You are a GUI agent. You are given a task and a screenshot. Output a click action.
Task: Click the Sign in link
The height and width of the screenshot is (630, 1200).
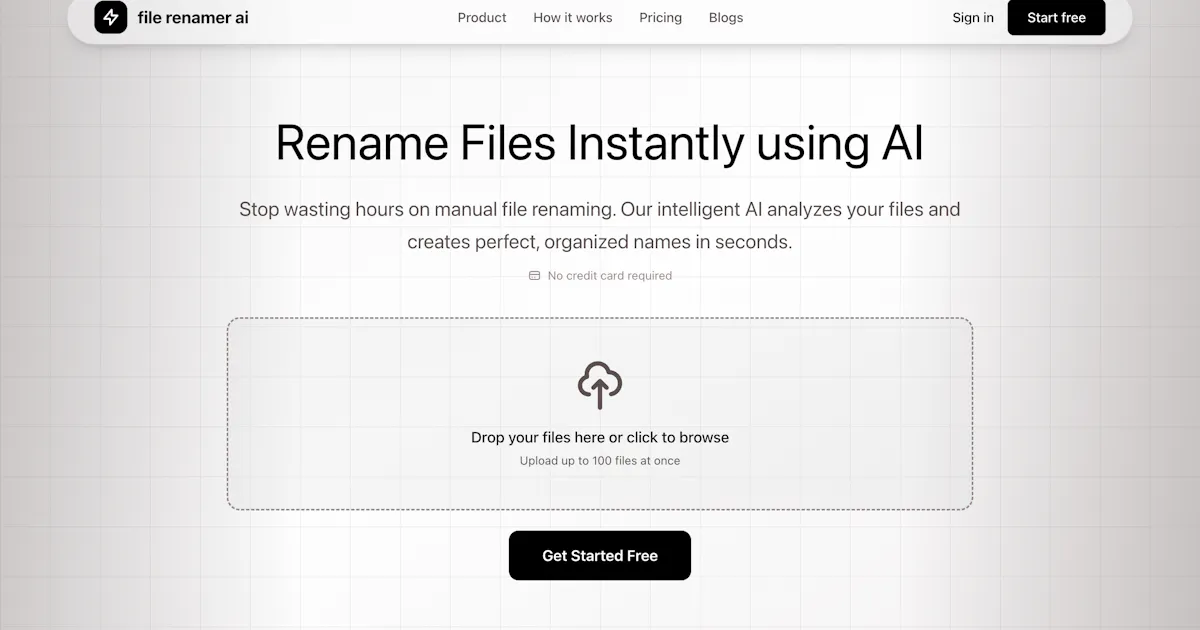pyautogui.click(x=973, y=18)
